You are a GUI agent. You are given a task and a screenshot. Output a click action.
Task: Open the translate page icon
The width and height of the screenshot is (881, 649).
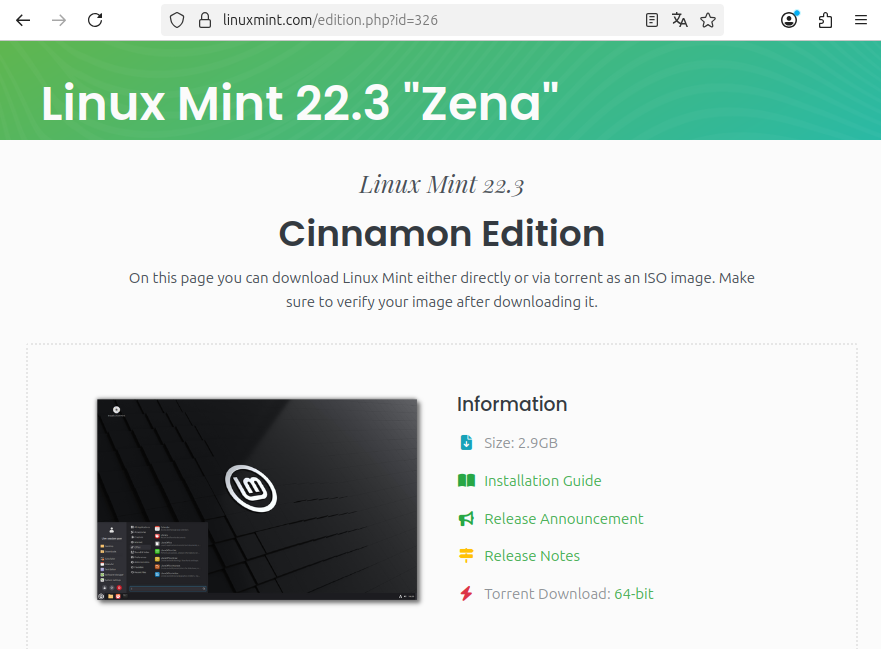(680, 20)
